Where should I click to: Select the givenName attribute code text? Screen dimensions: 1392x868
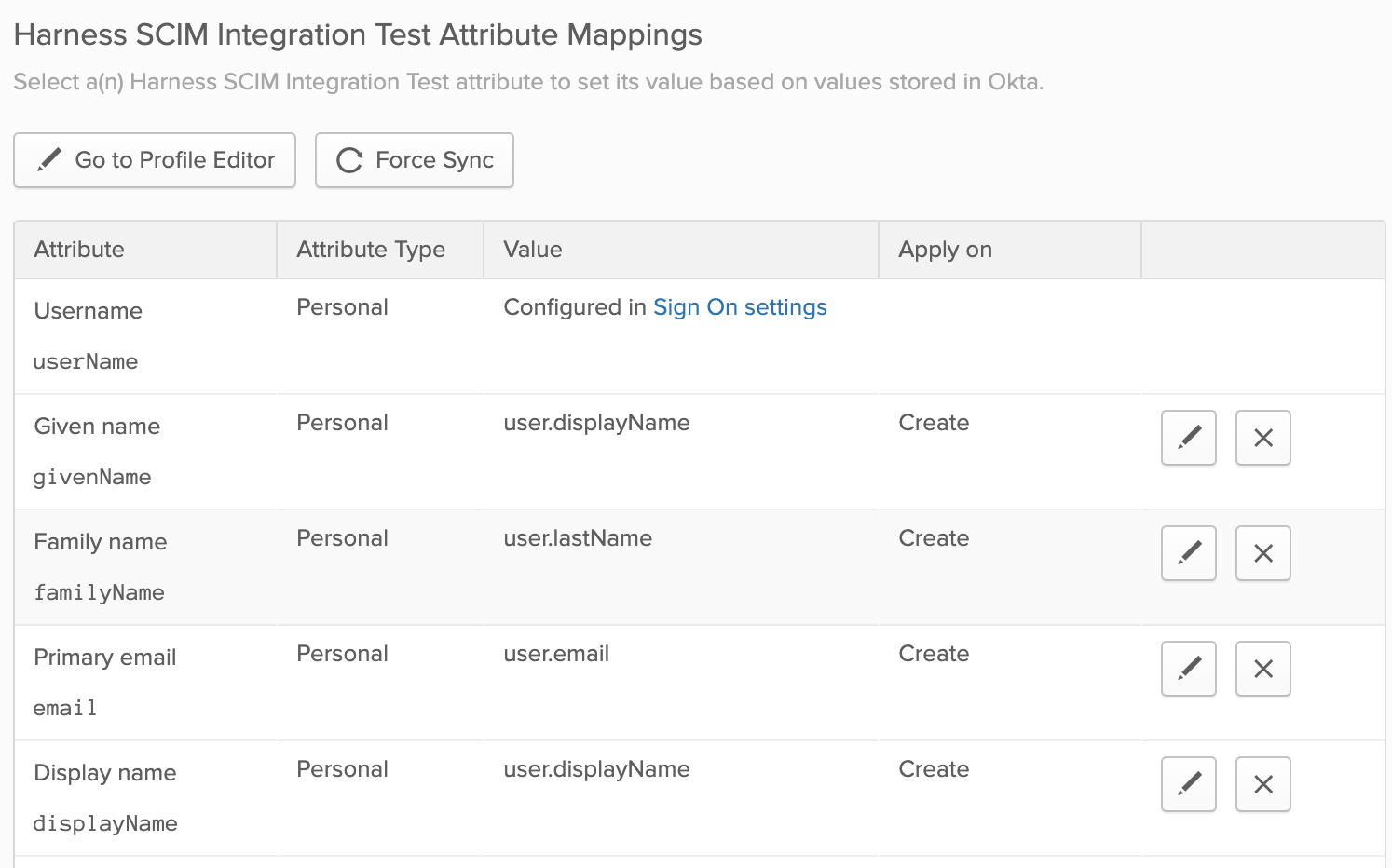(x=92, y=477)
